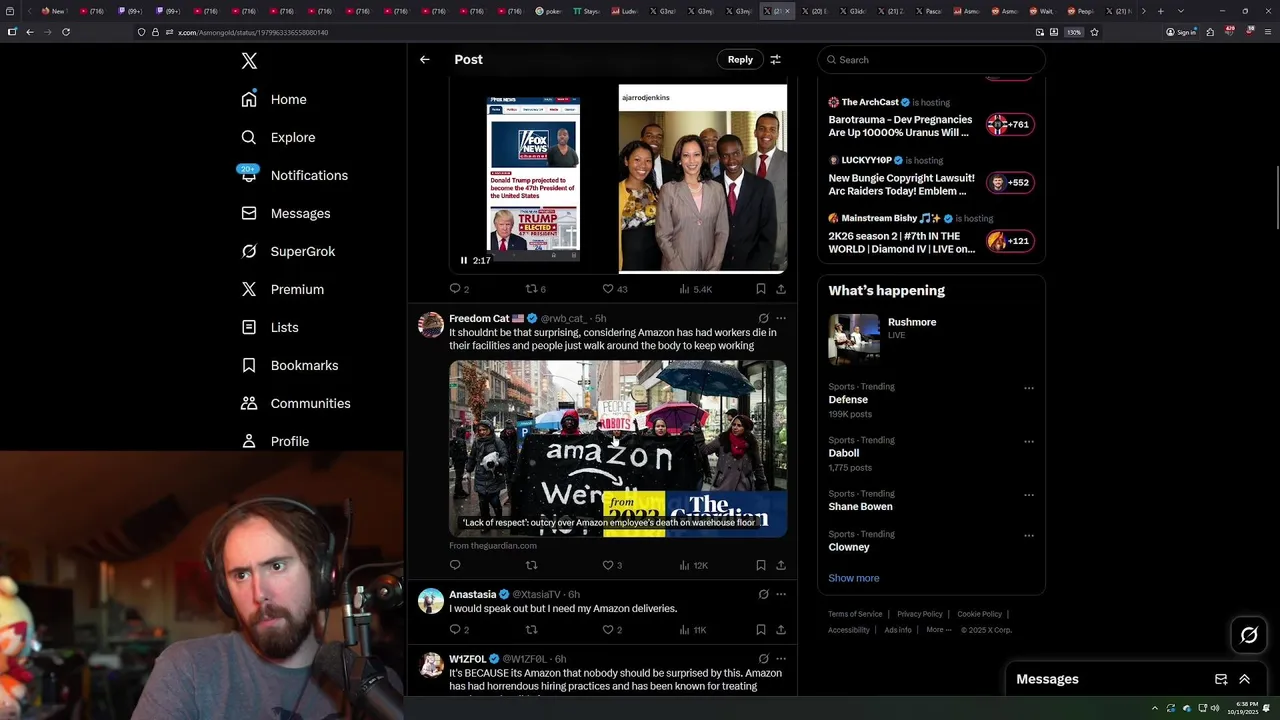Bookmark the video post
Viewport: 1280px width, 720px height.
point(761,289)
